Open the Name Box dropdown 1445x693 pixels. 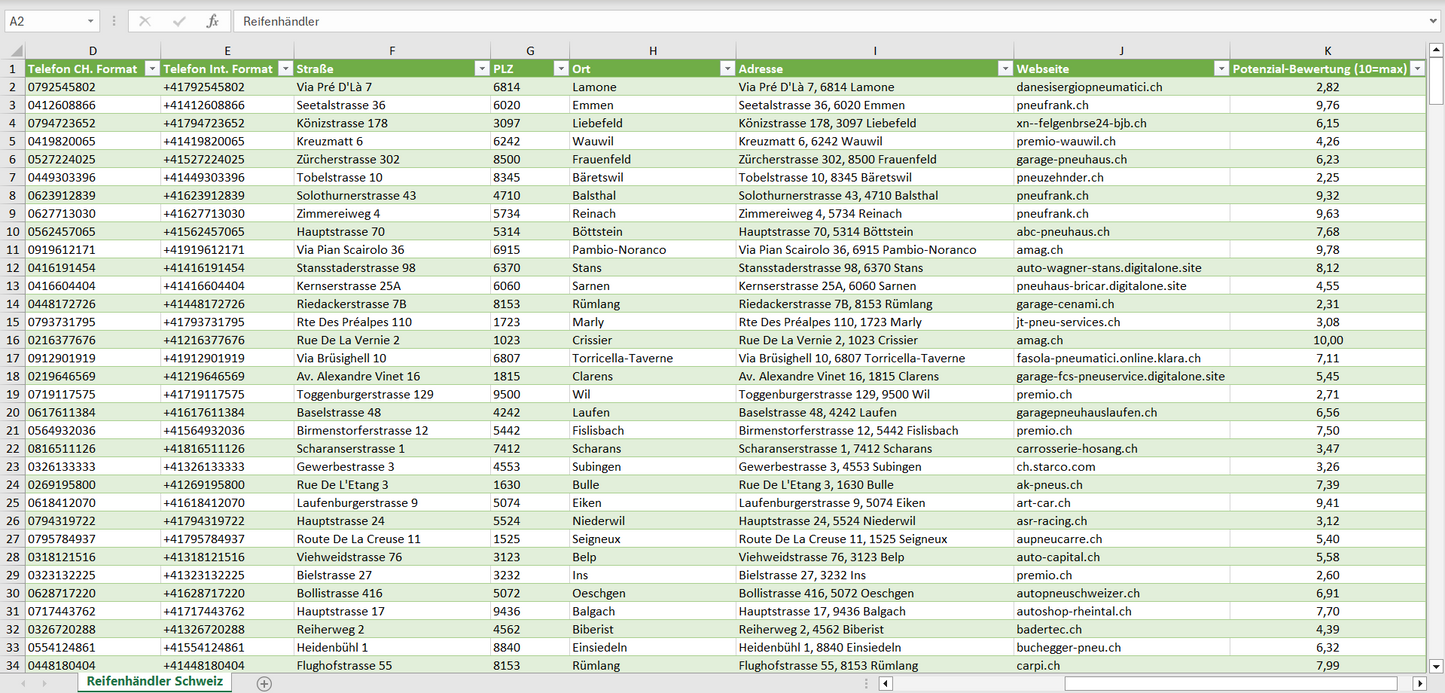tap(91, 21)
